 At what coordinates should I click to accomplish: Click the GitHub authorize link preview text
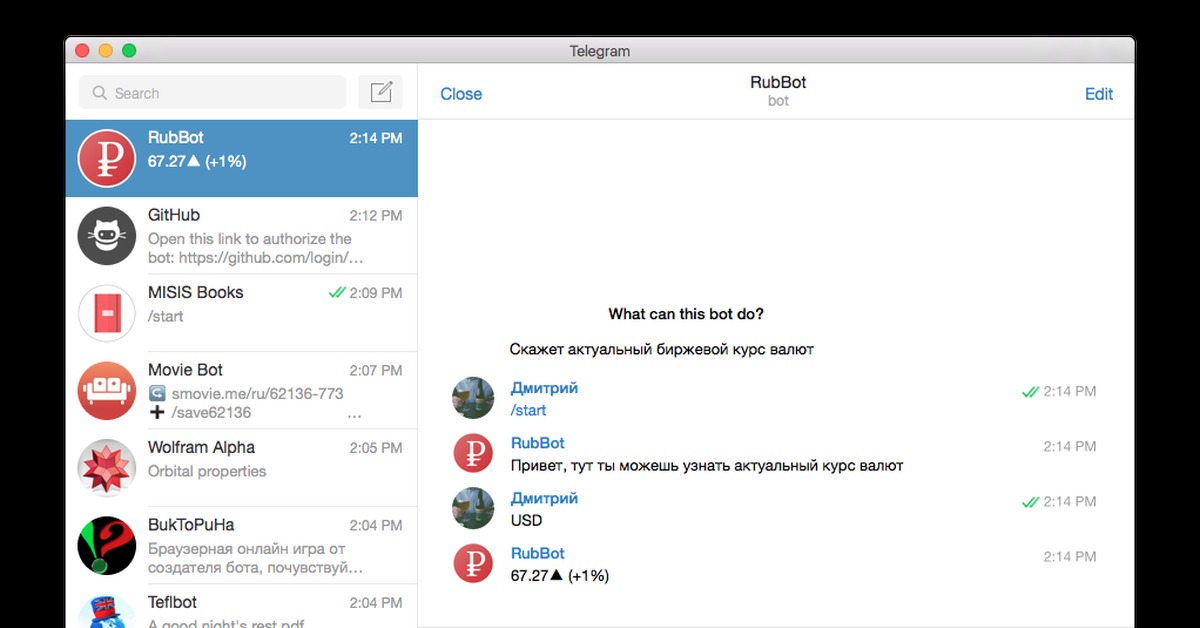[x=255, y=248]
